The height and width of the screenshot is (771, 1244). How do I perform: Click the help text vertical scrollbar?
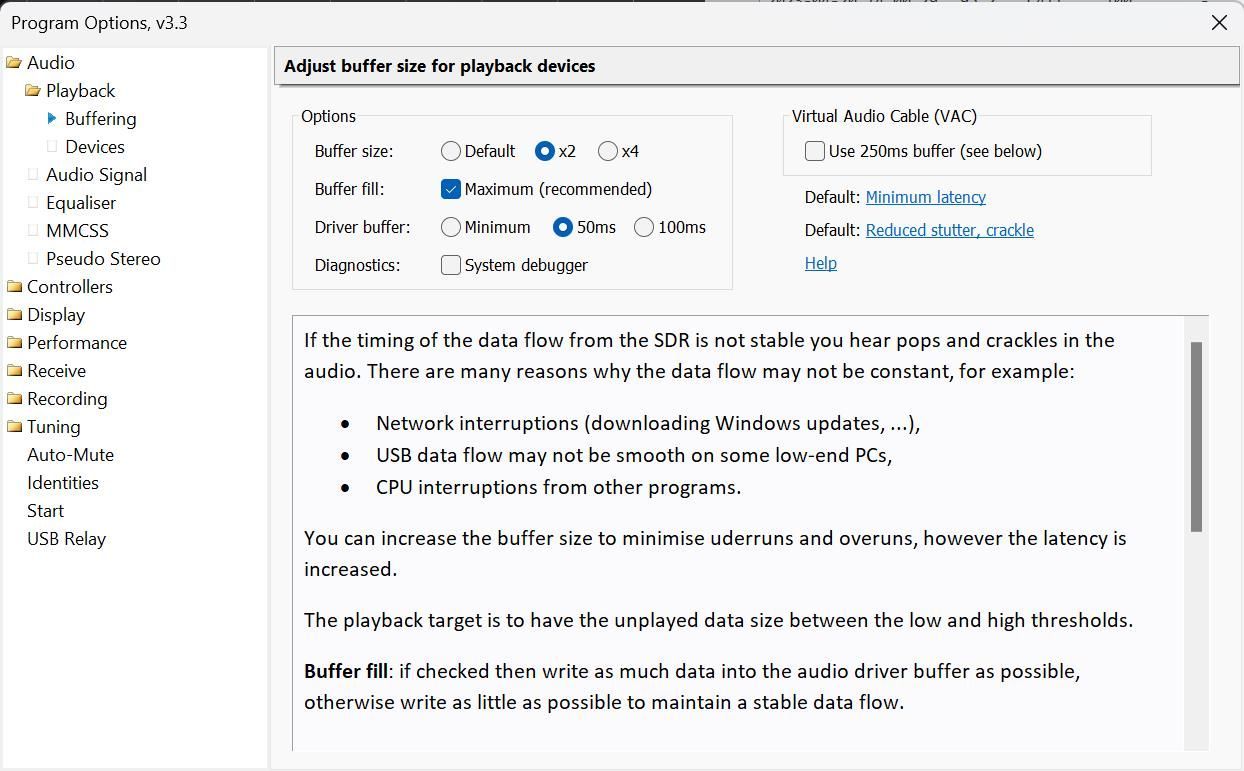pyautogui.click(x=1196, y=436)
